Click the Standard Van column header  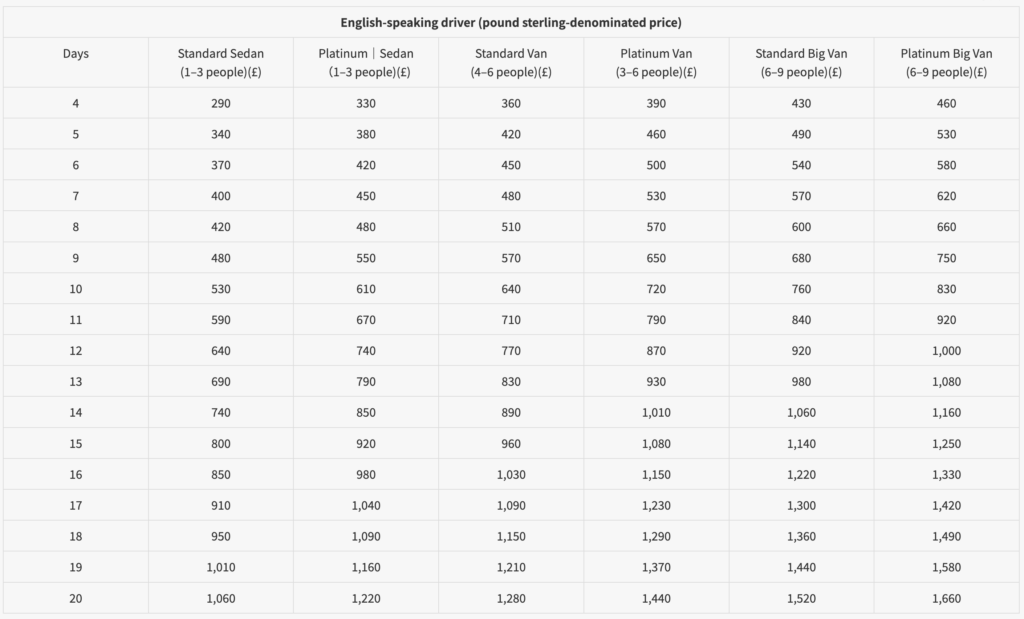[x=511, y=62]
